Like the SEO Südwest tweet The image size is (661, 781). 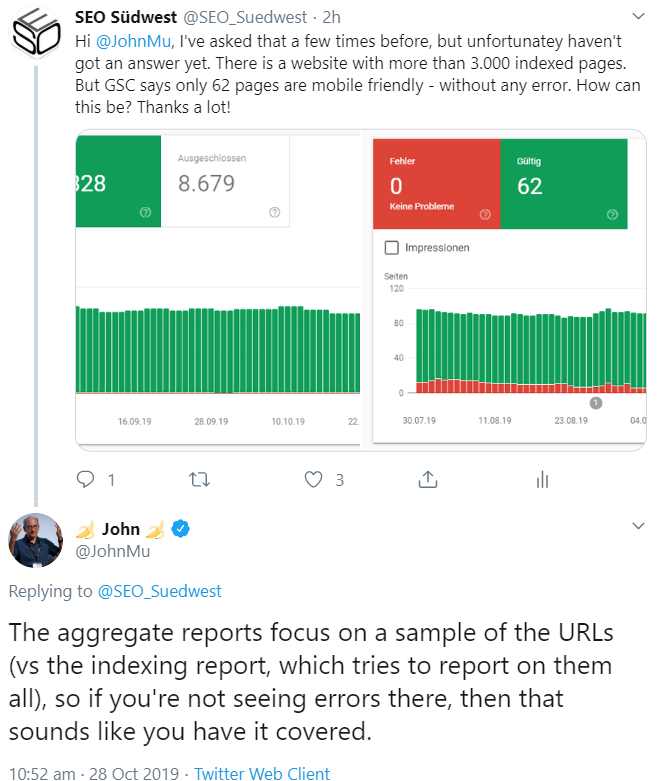[314, 480]
